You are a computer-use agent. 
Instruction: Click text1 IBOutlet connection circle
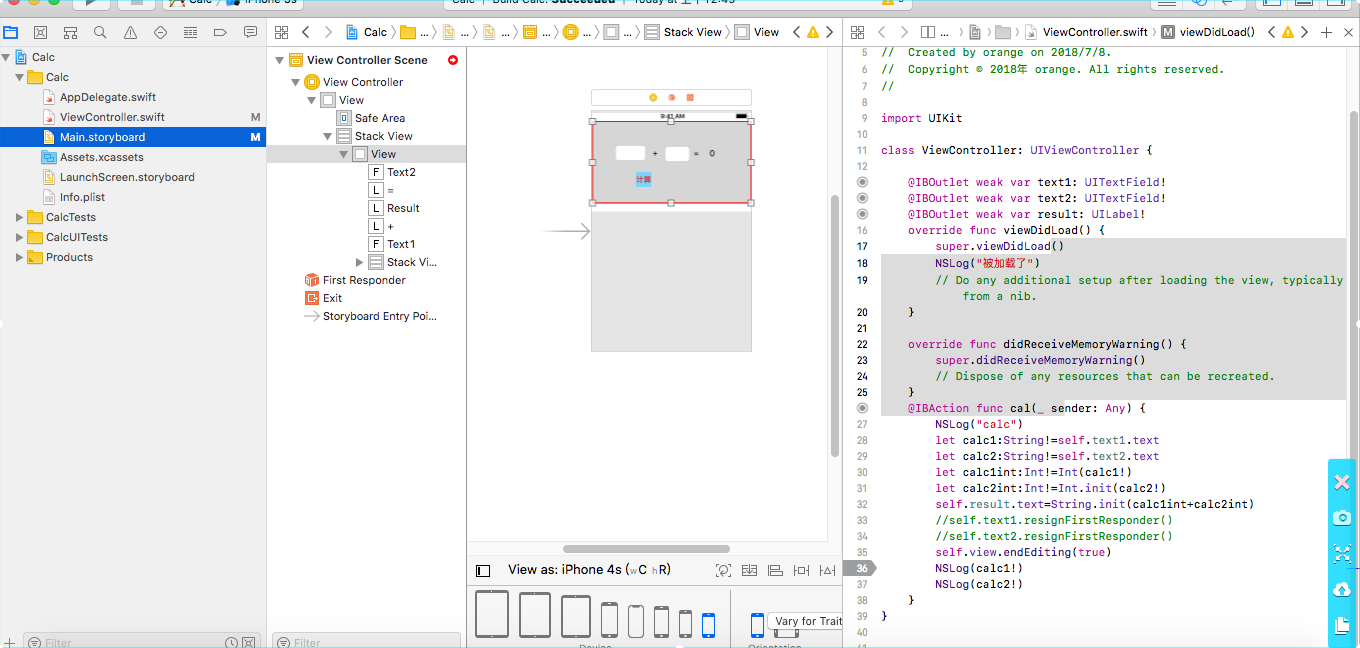(861, 182)
